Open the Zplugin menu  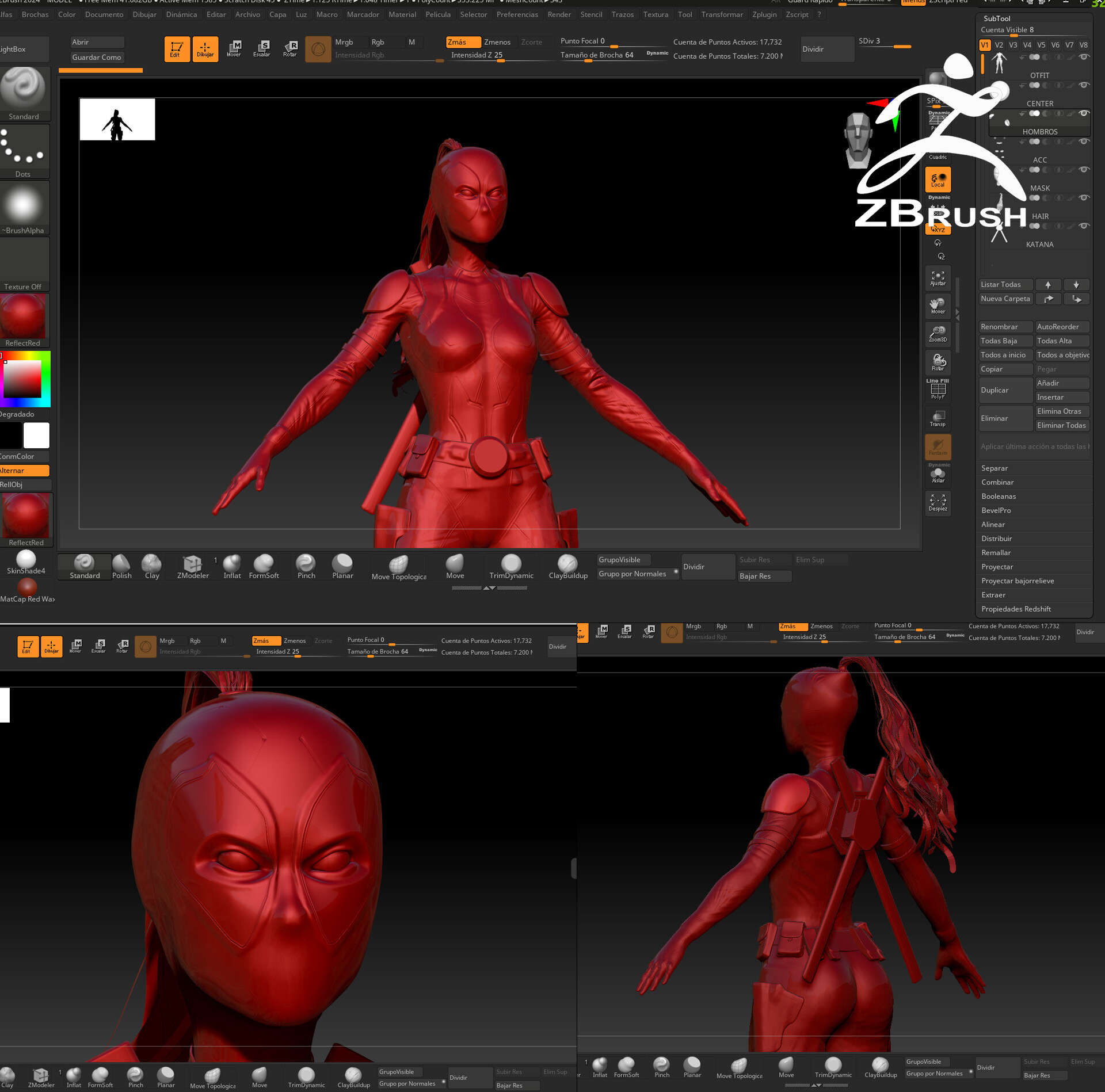tap(764, 14)
